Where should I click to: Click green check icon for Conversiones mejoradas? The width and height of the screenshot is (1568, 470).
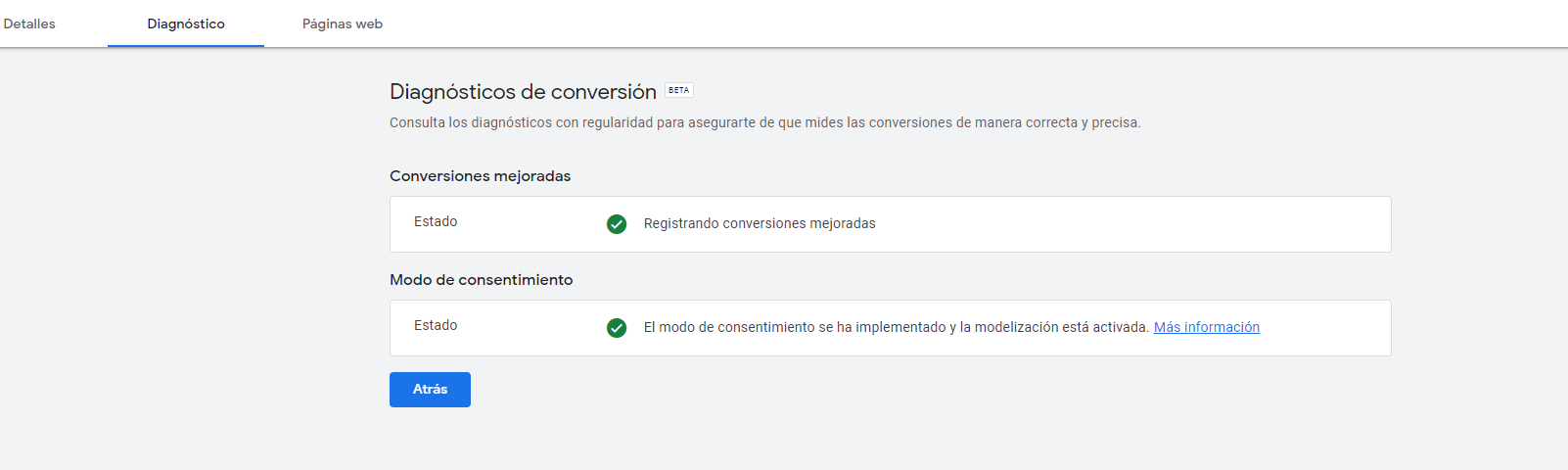pos(617,224)
